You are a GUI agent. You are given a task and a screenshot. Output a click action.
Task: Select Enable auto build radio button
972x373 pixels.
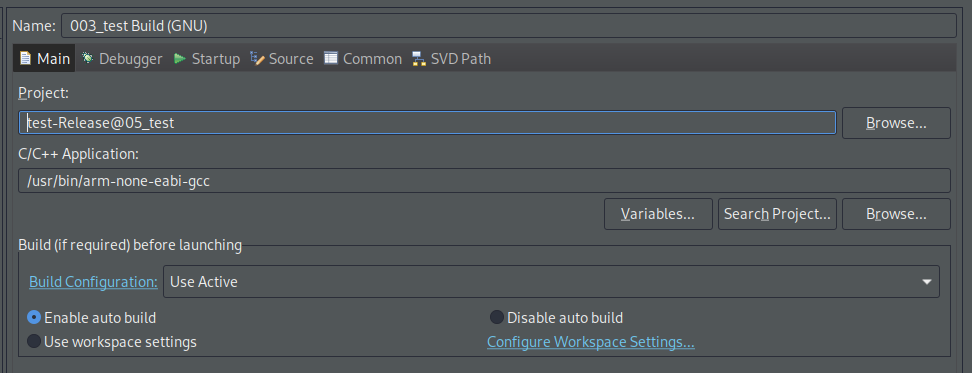point(34,318)
